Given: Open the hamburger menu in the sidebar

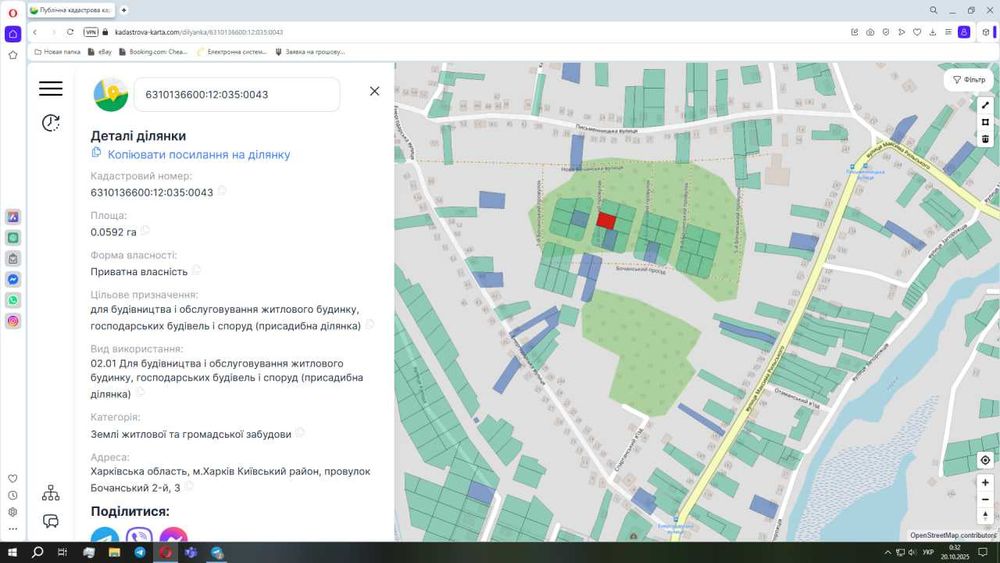Looking at the screenshot, I should [x=50, y=89].
